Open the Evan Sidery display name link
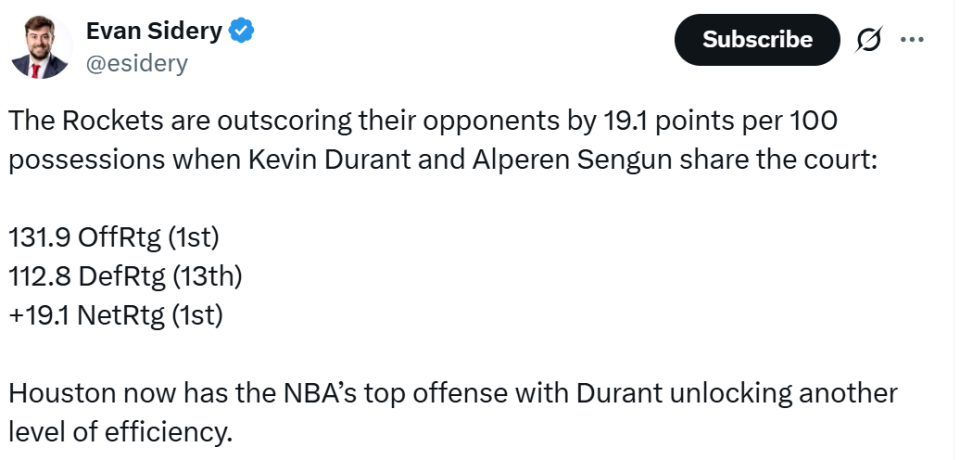The width and height of the screenshot is (960, 460). coord(153,31)
